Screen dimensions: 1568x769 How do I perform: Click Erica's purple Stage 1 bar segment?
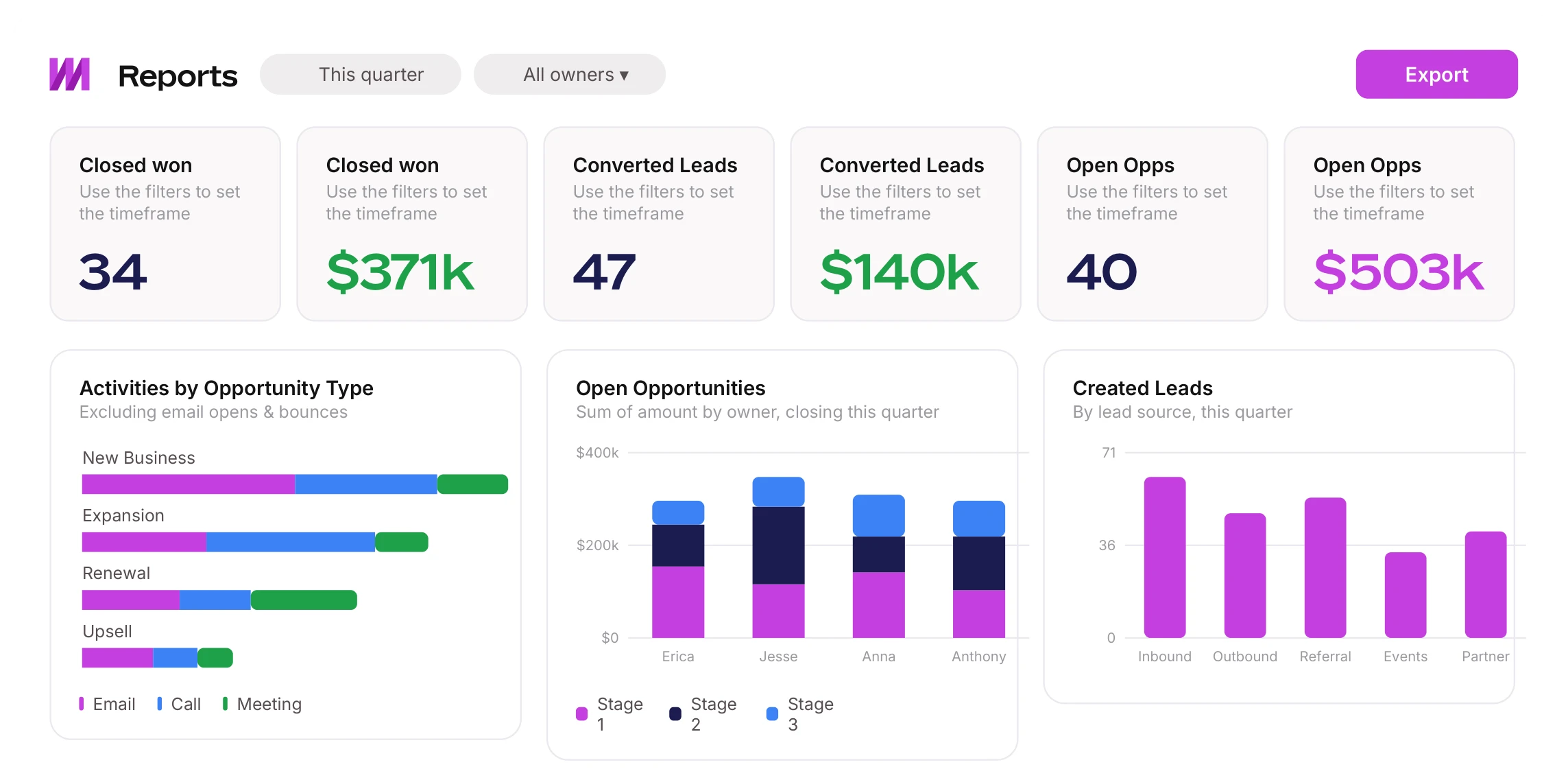pos(678,602)
